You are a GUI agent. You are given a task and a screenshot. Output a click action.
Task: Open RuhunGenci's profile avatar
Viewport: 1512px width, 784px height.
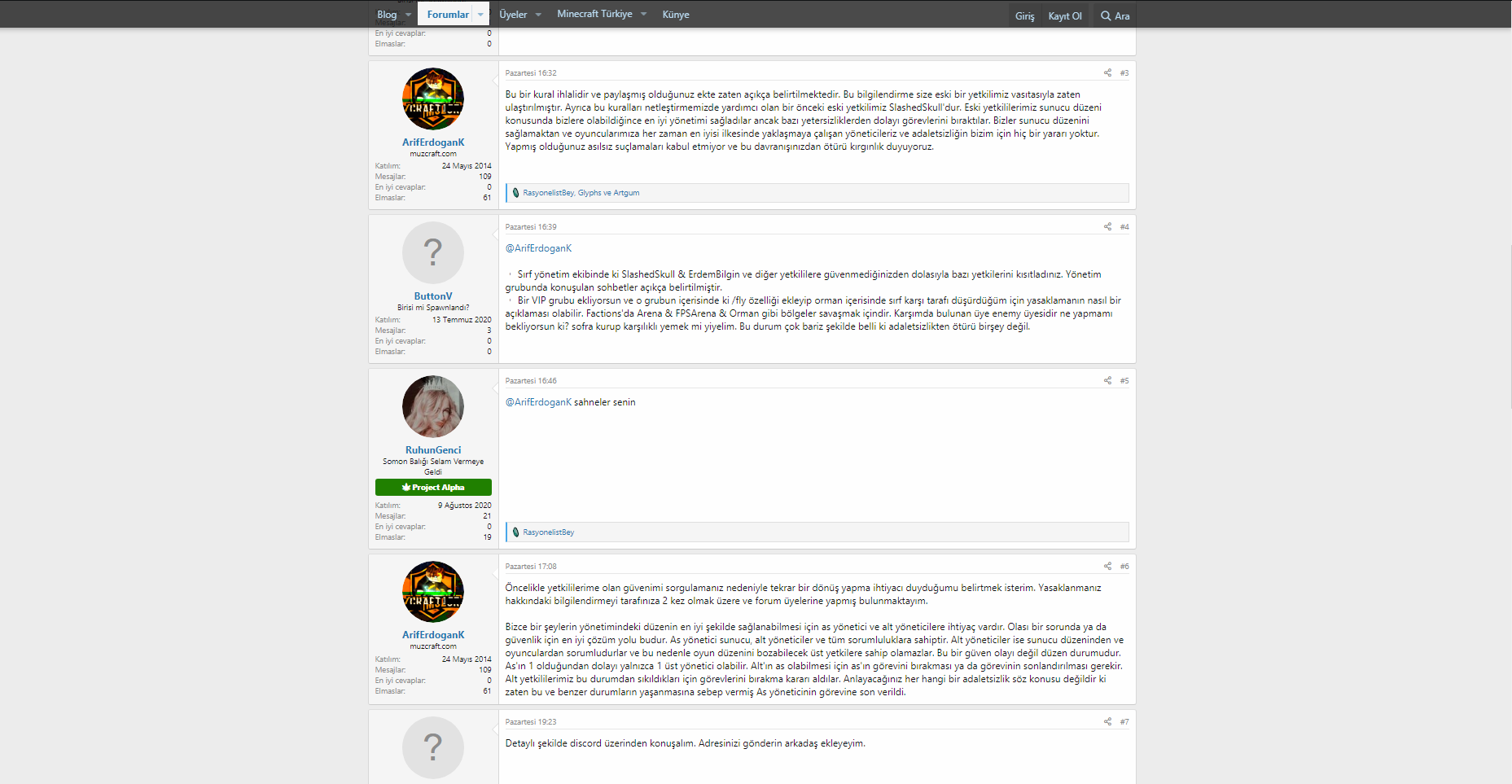(x=433, y=406)
